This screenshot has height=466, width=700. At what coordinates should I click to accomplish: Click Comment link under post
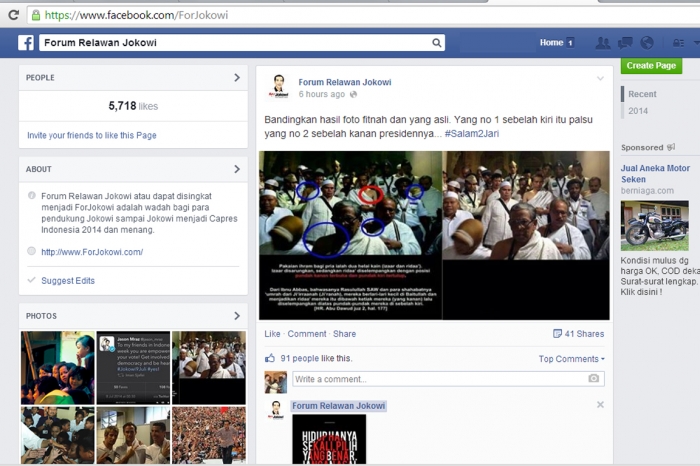point(307,334)
